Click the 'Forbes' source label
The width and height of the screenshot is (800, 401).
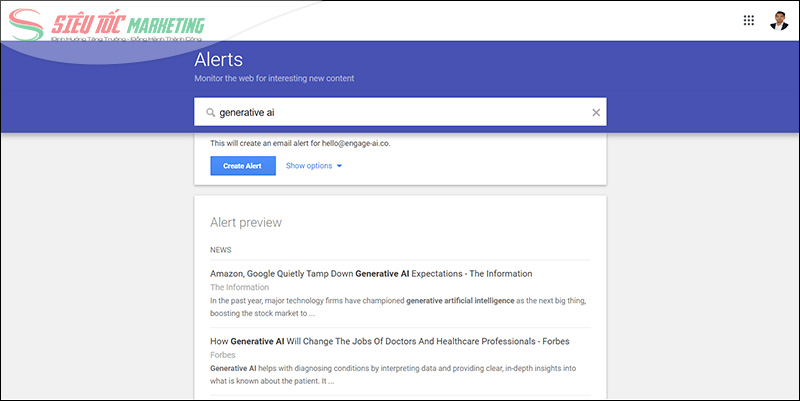[223, 355]
